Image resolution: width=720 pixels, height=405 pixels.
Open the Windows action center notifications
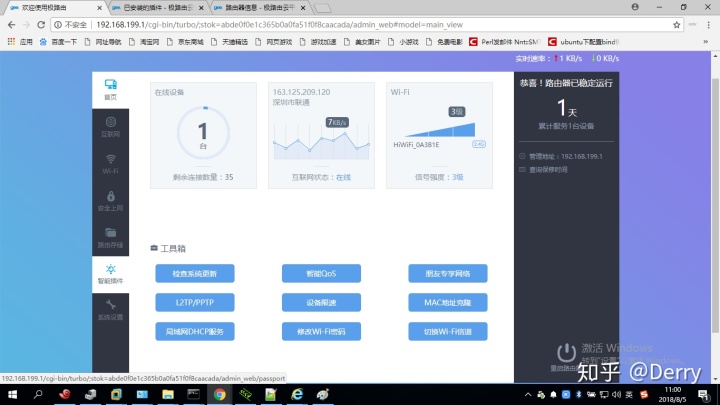(703, 394)
